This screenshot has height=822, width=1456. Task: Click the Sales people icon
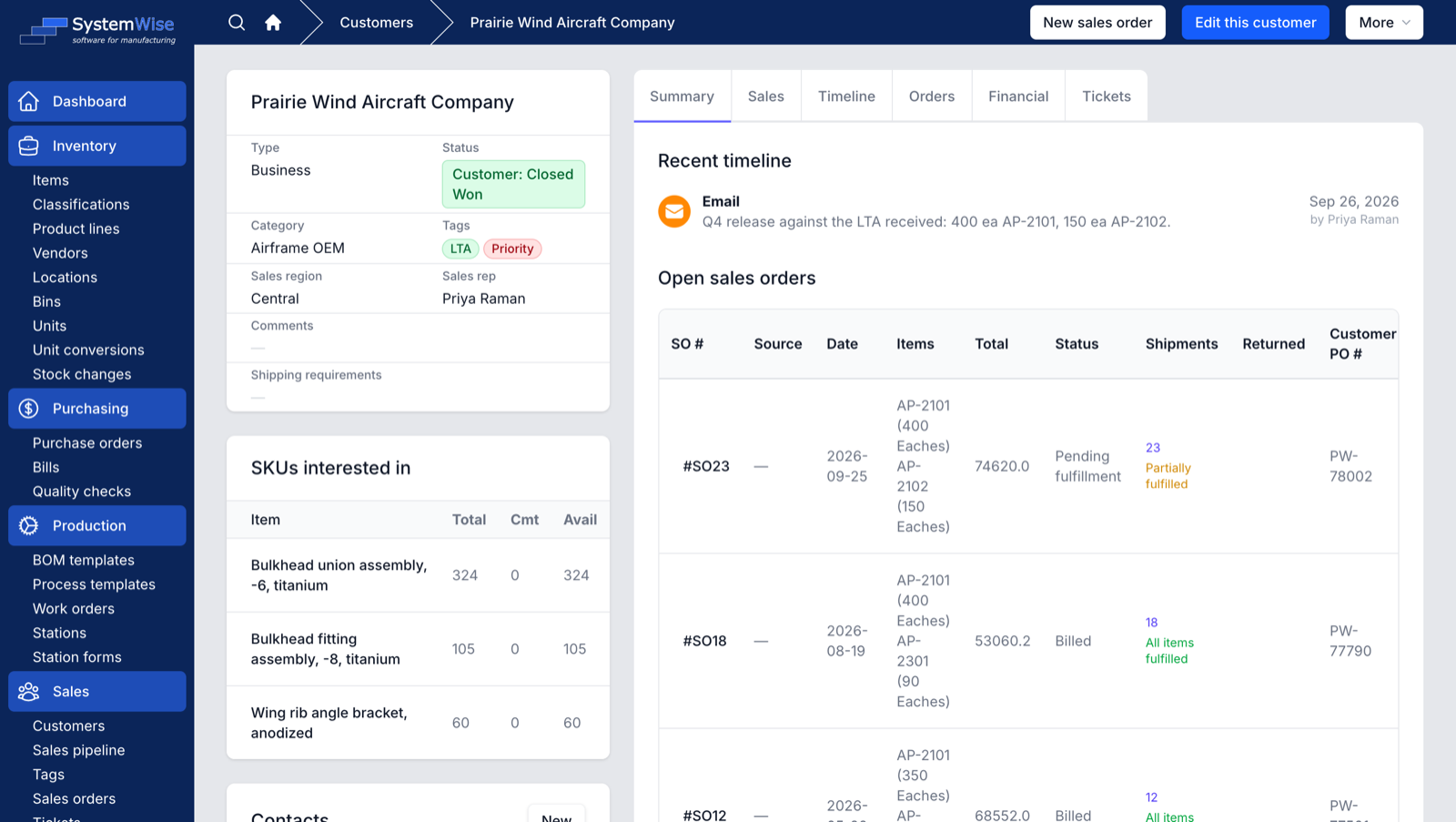tap(29, 692)
